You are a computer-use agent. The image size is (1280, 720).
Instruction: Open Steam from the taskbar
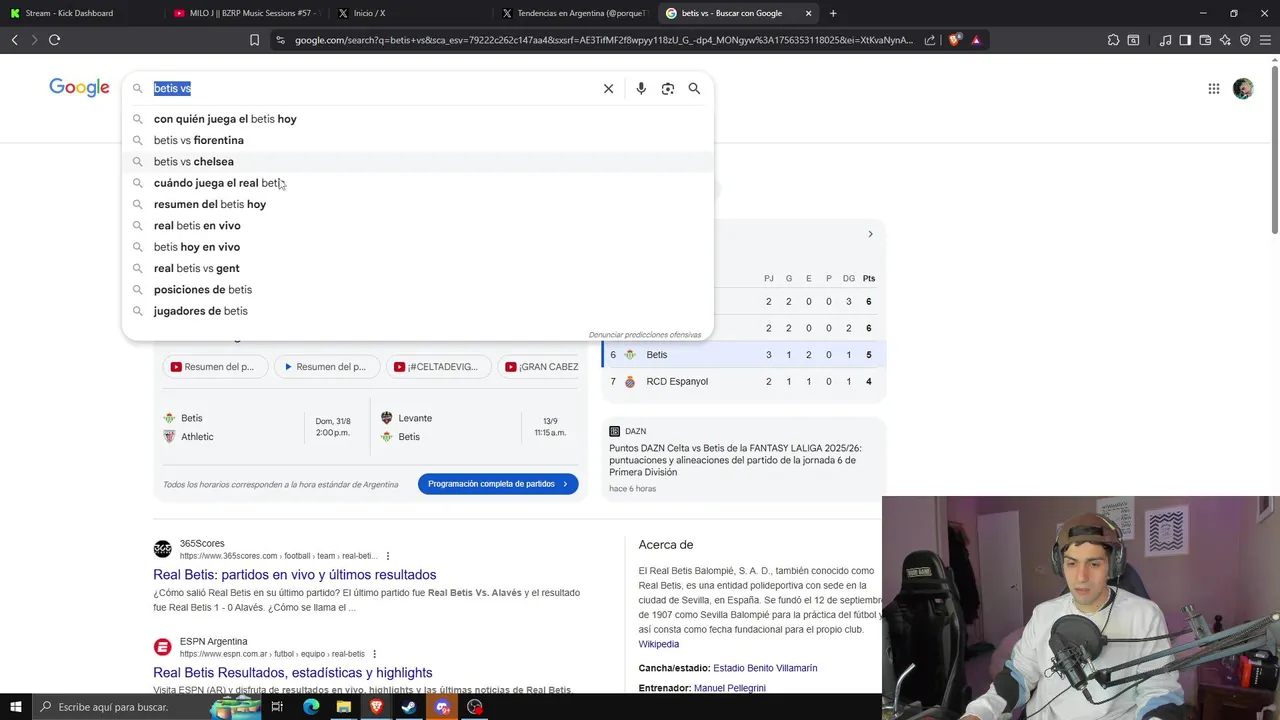pyautogui.click(x=409, y=707)
